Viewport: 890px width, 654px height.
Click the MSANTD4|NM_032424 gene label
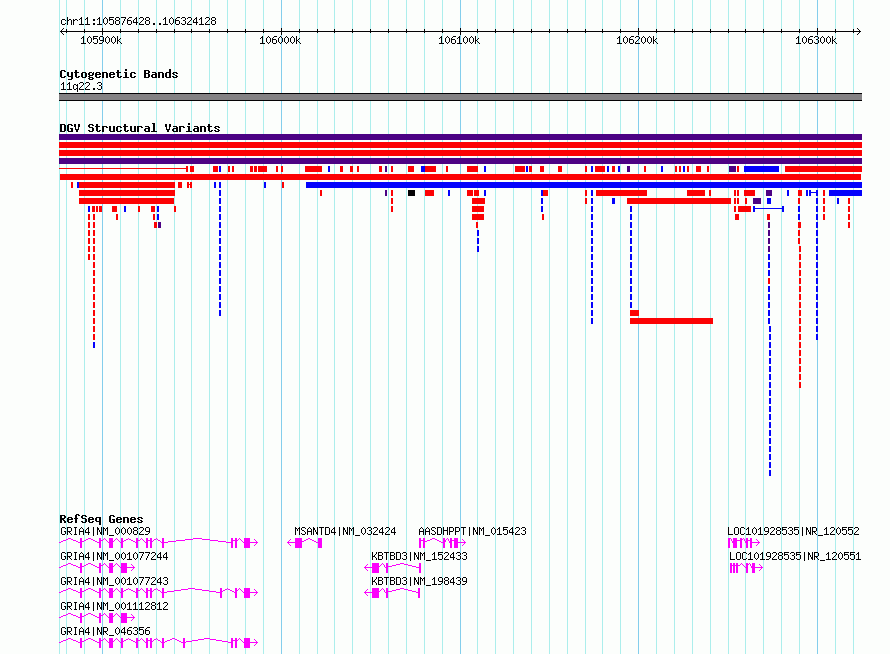click(345, 531)
